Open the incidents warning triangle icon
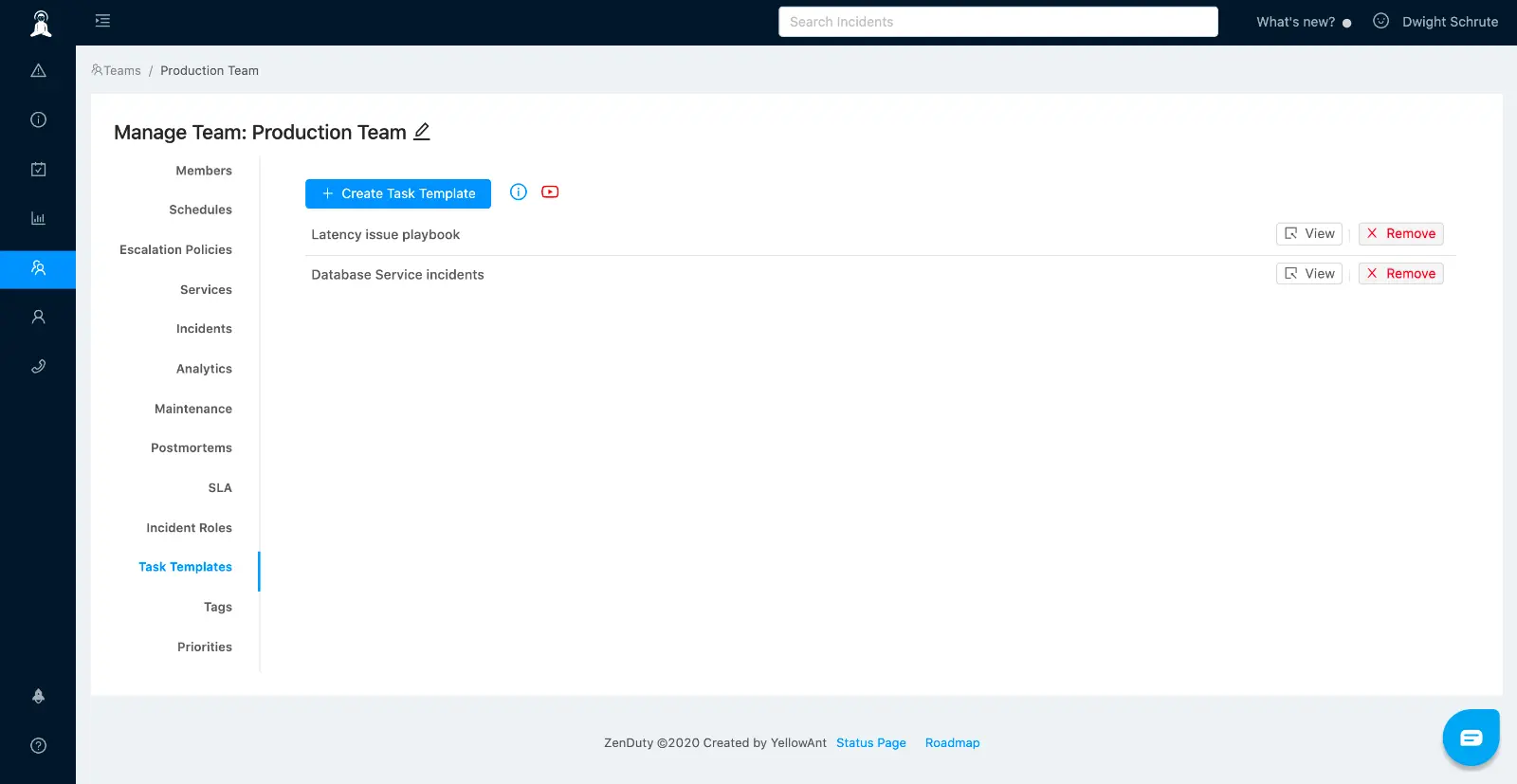The width and height of the screenshot is (1517, 784). point(38,70)
